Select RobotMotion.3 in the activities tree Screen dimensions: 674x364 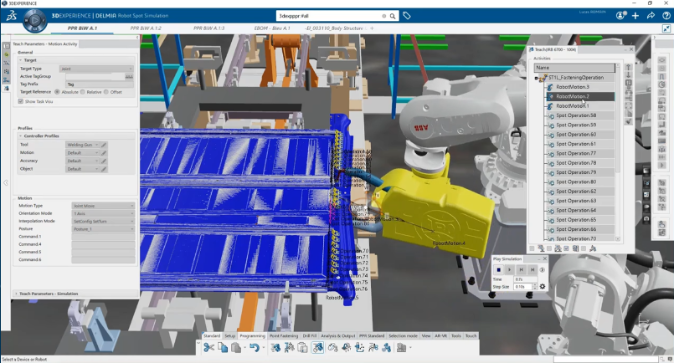pos(572,87)
